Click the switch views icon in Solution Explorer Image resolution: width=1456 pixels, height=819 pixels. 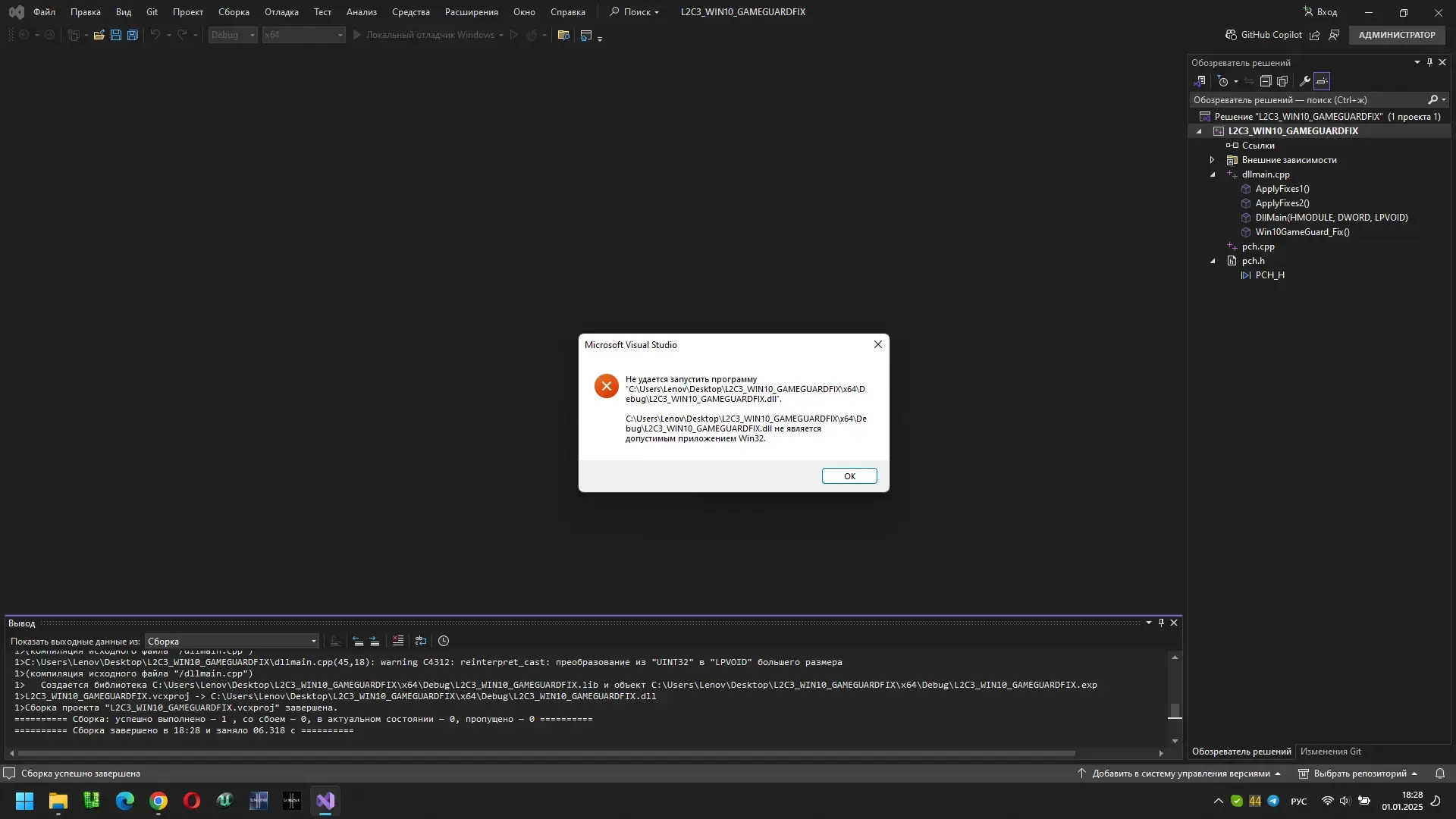tap(1200, 81)
